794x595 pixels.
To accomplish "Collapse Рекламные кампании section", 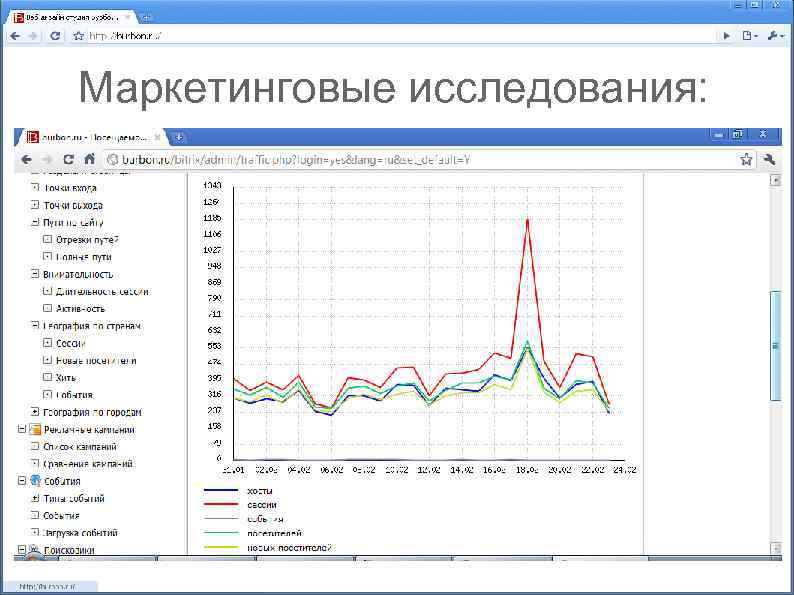I will [x=22, y=429].
